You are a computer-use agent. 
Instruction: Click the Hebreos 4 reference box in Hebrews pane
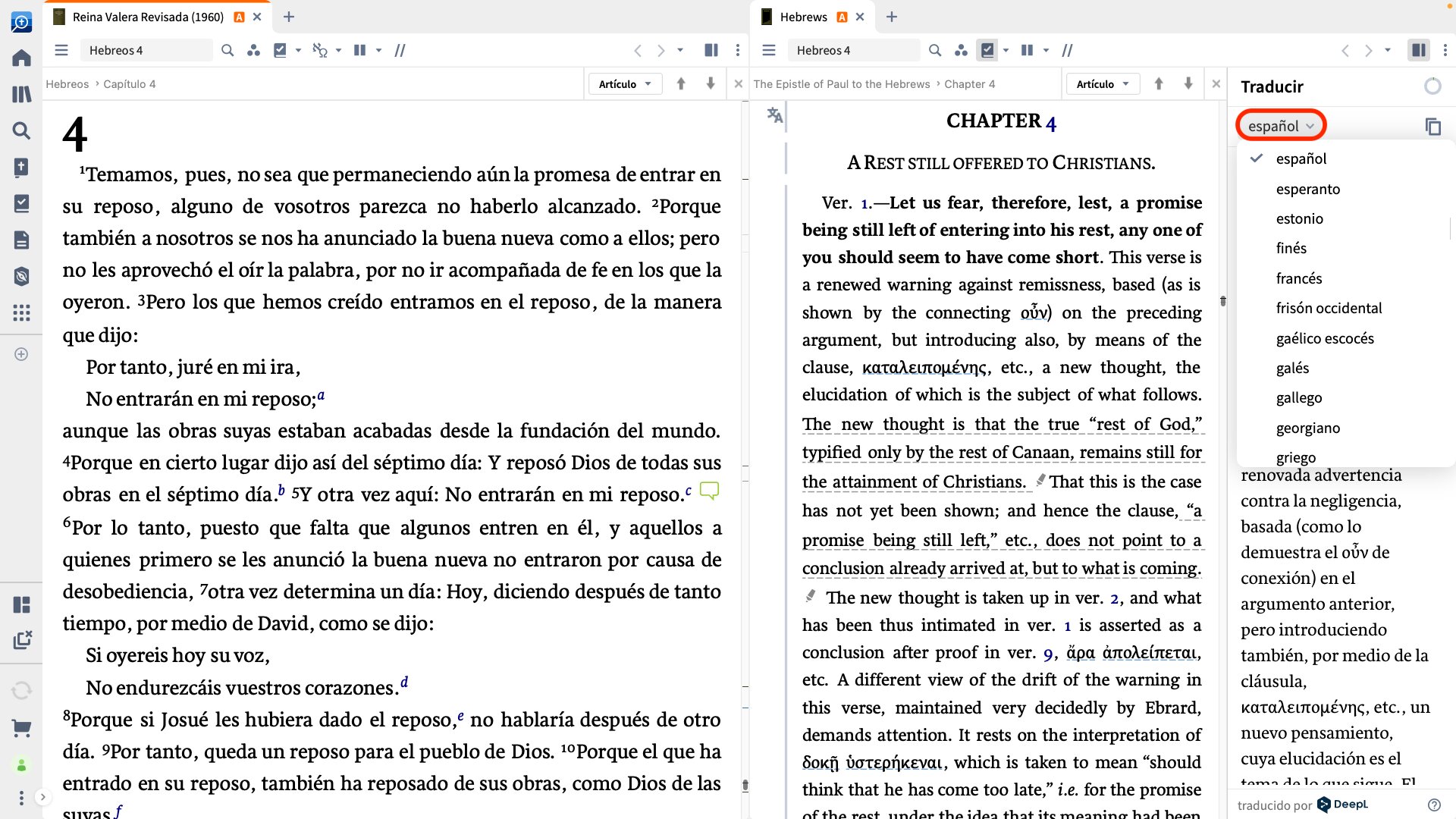click(853, 50)
